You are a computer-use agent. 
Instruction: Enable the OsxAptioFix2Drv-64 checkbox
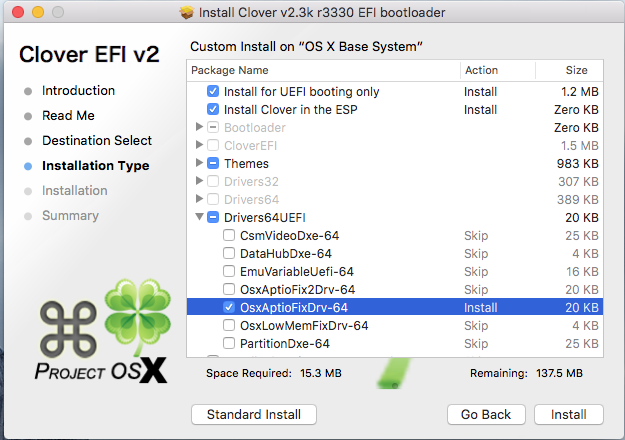[x=229, y=289]
